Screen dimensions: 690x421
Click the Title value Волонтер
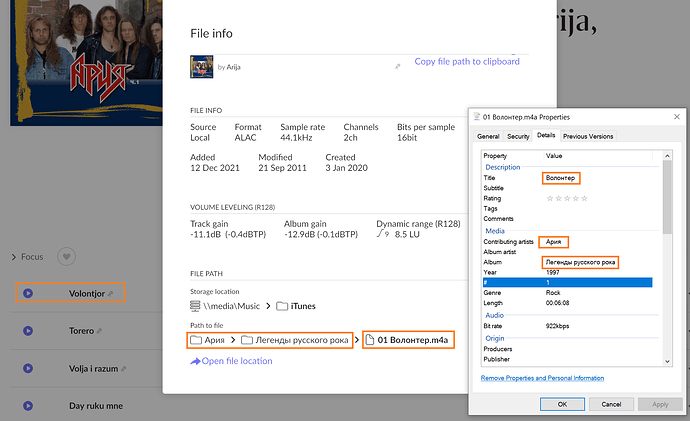pyautogui.click(x=560, y=178)
